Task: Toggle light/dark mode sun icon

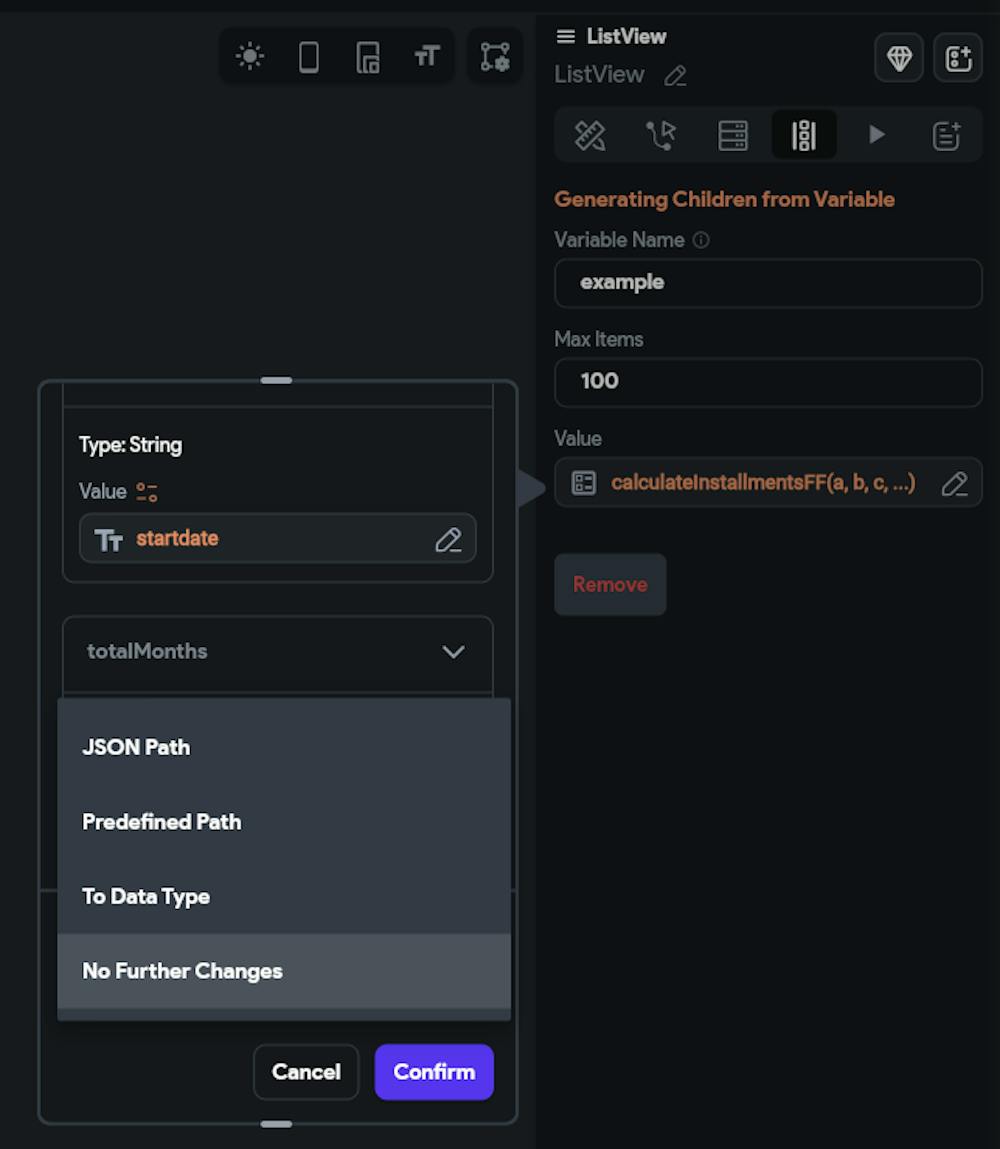Action: click(x=250, y=57)
